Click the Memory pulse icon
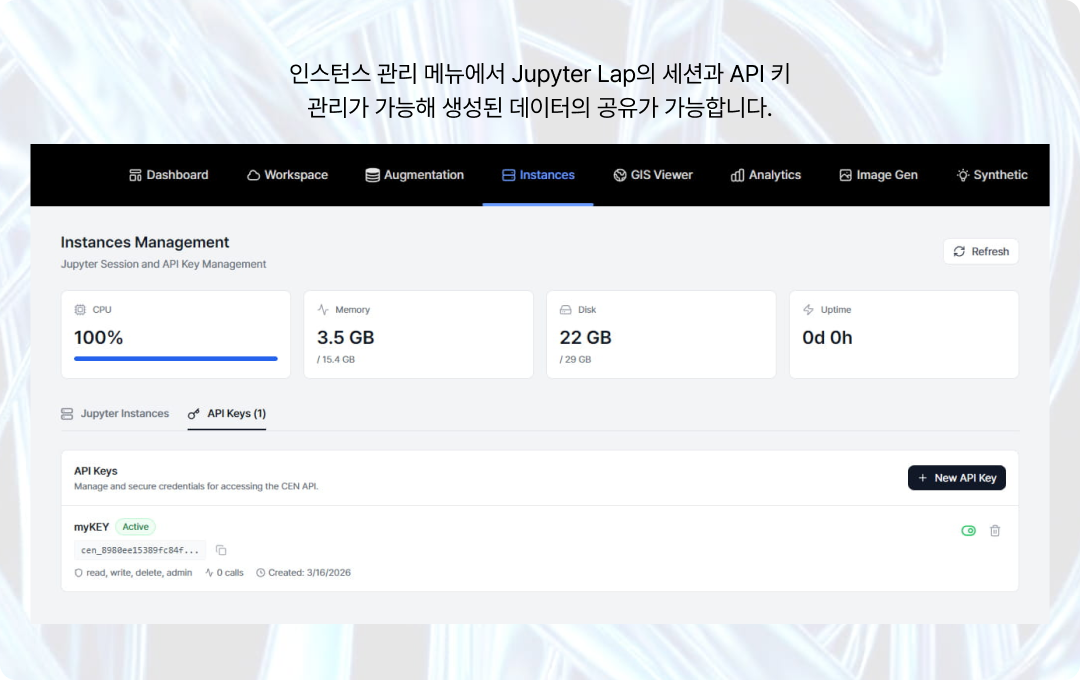Screen dimensions: 1080x680 pos(323,310)
